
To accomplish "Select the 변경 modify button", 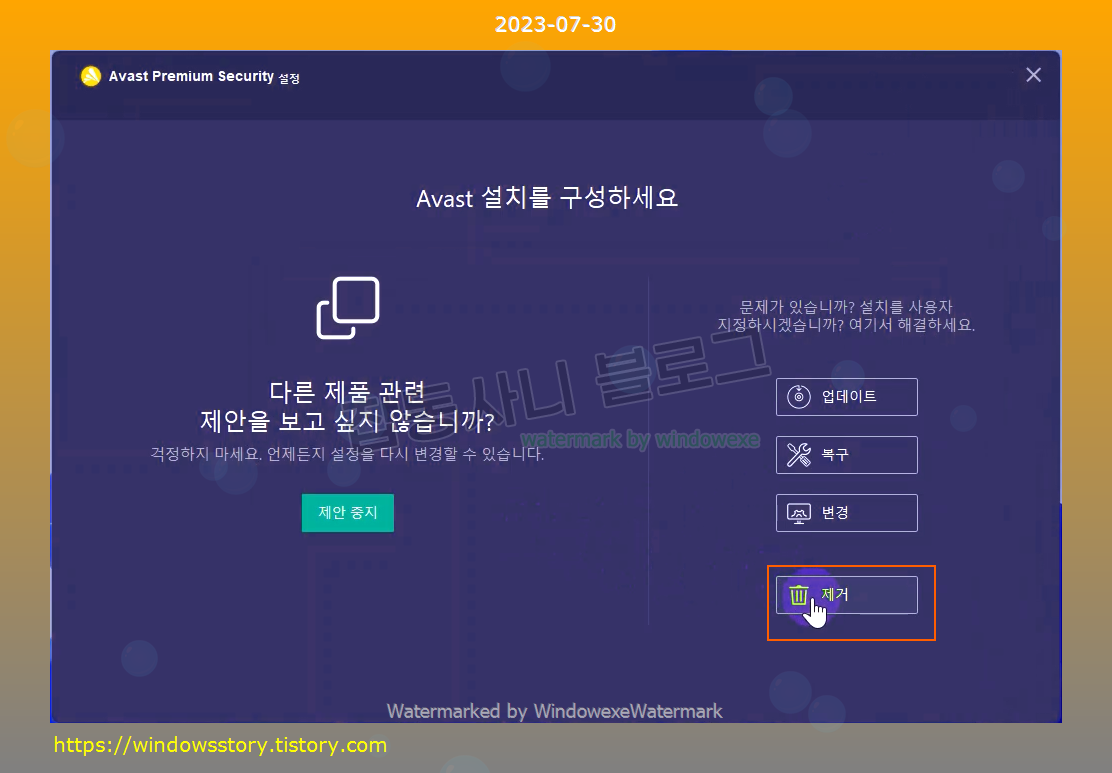I will pyautogui.click(x=847, y=513).
